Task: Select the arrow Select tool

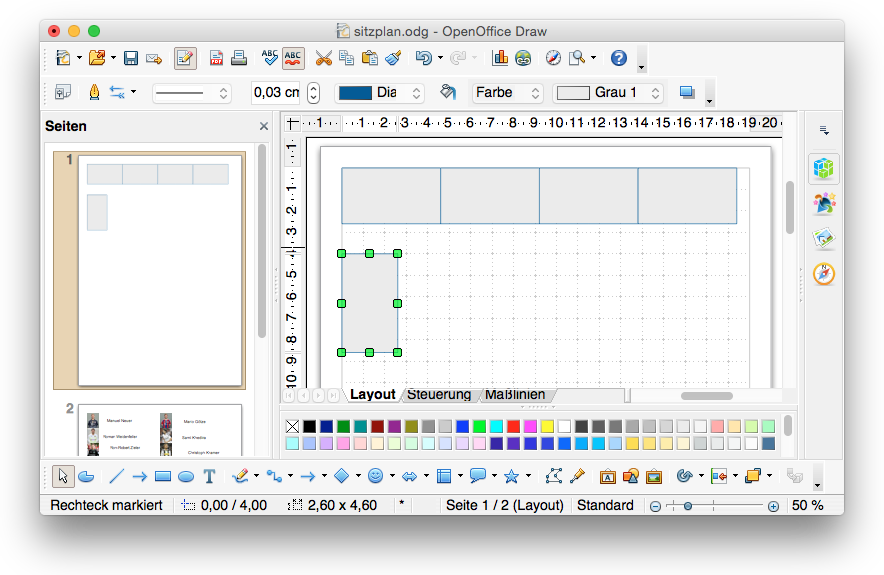Action: [x=63, y=476]
